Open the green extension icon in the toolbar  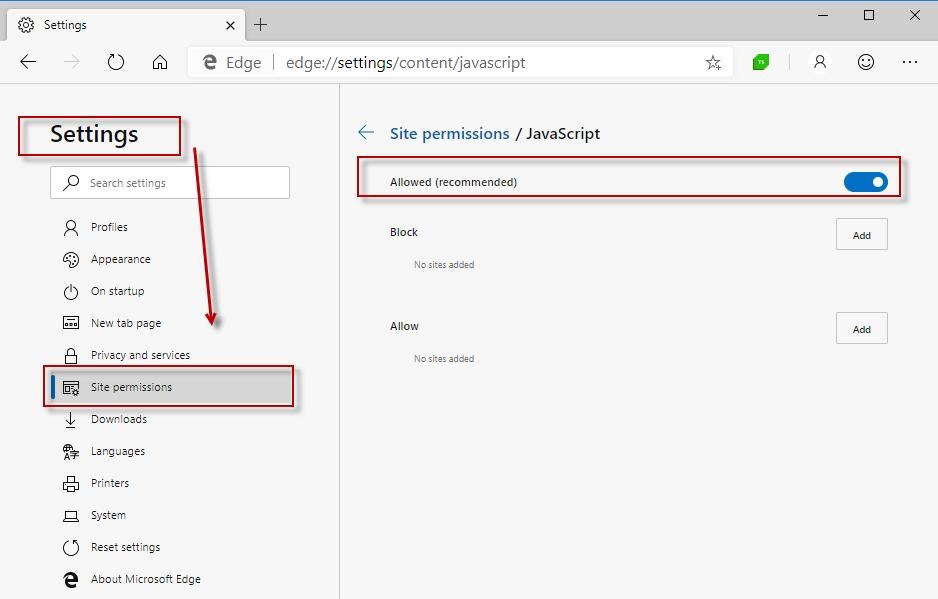[761, 62]
